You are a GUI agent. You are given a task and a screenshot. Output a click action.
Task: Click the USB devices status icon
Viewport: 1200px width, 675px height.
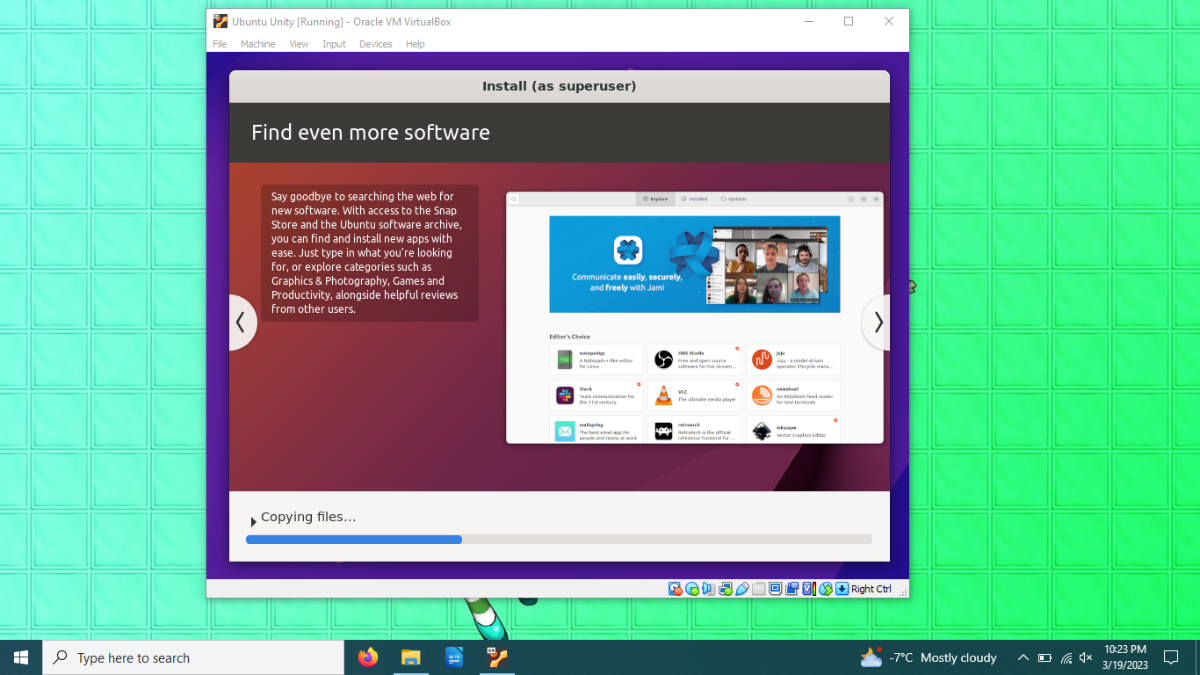click(742, 589)
